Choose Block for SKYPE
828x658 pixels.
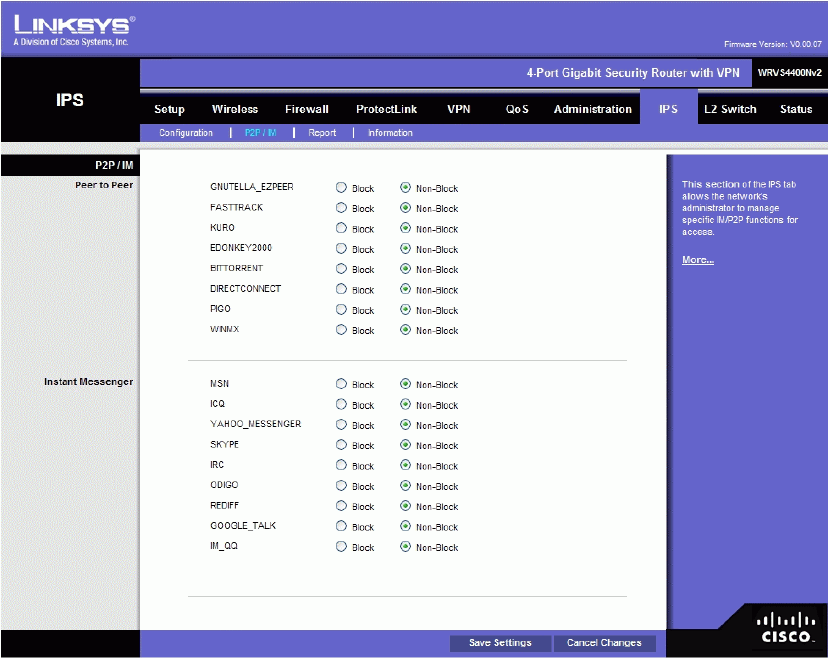coord(341,445)
